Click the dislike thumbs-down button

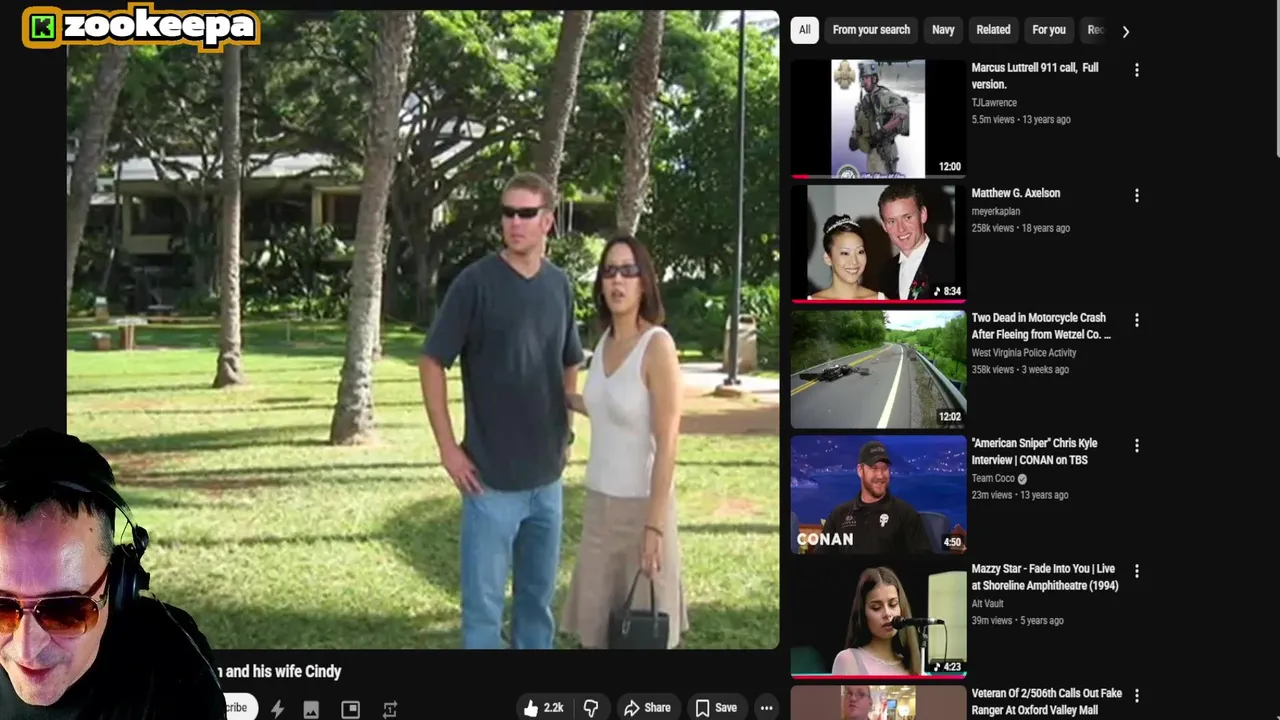(591, 707)
